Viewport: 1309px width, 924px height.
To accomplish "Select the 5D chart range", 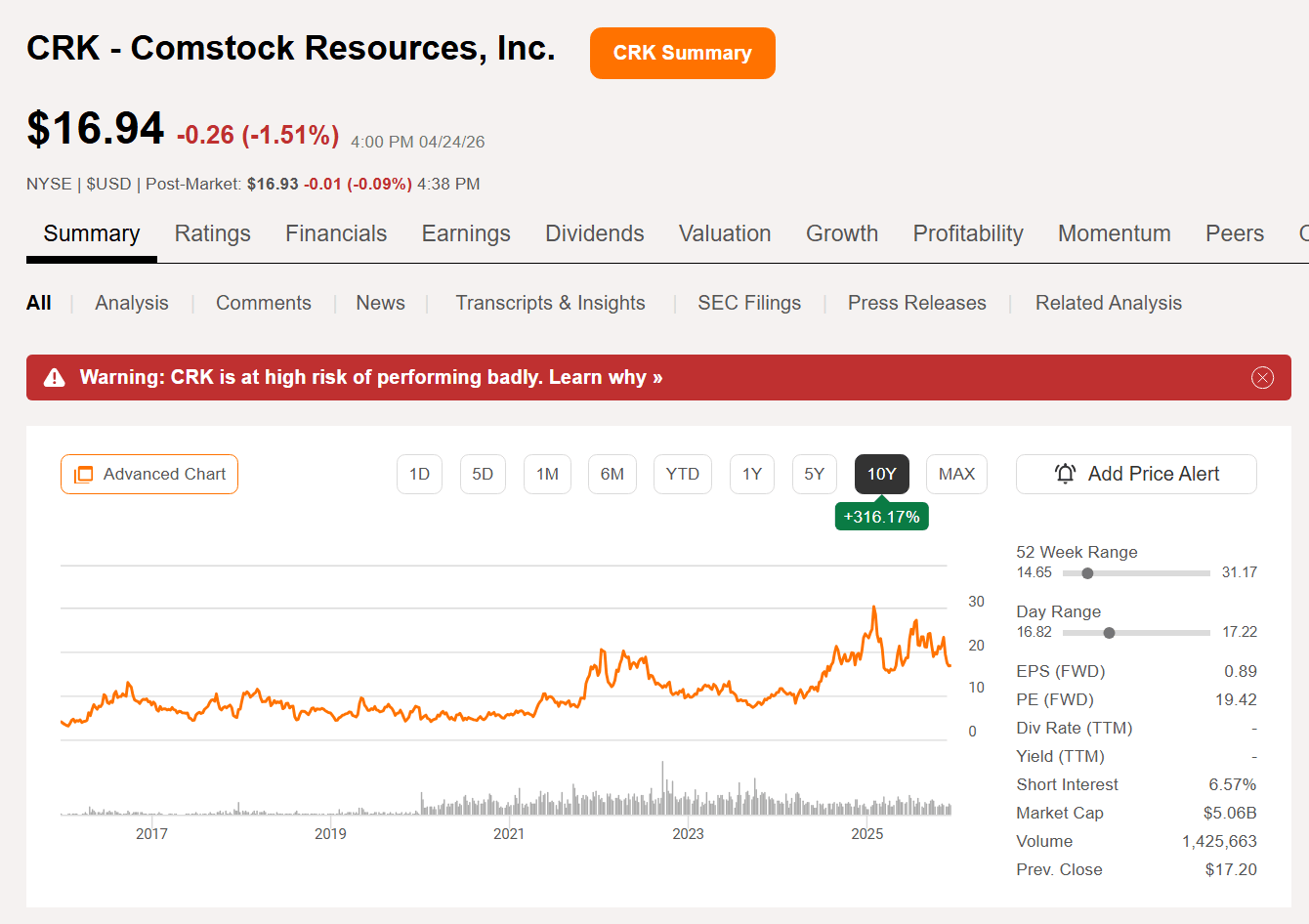I will 483,474.
